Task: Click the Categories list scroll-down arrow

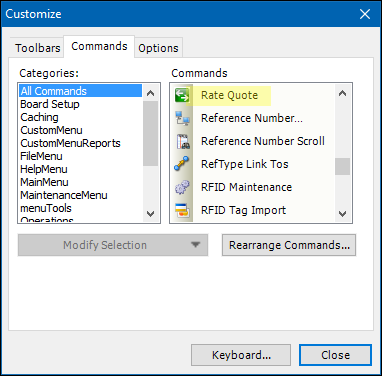Action: (151, 213)
